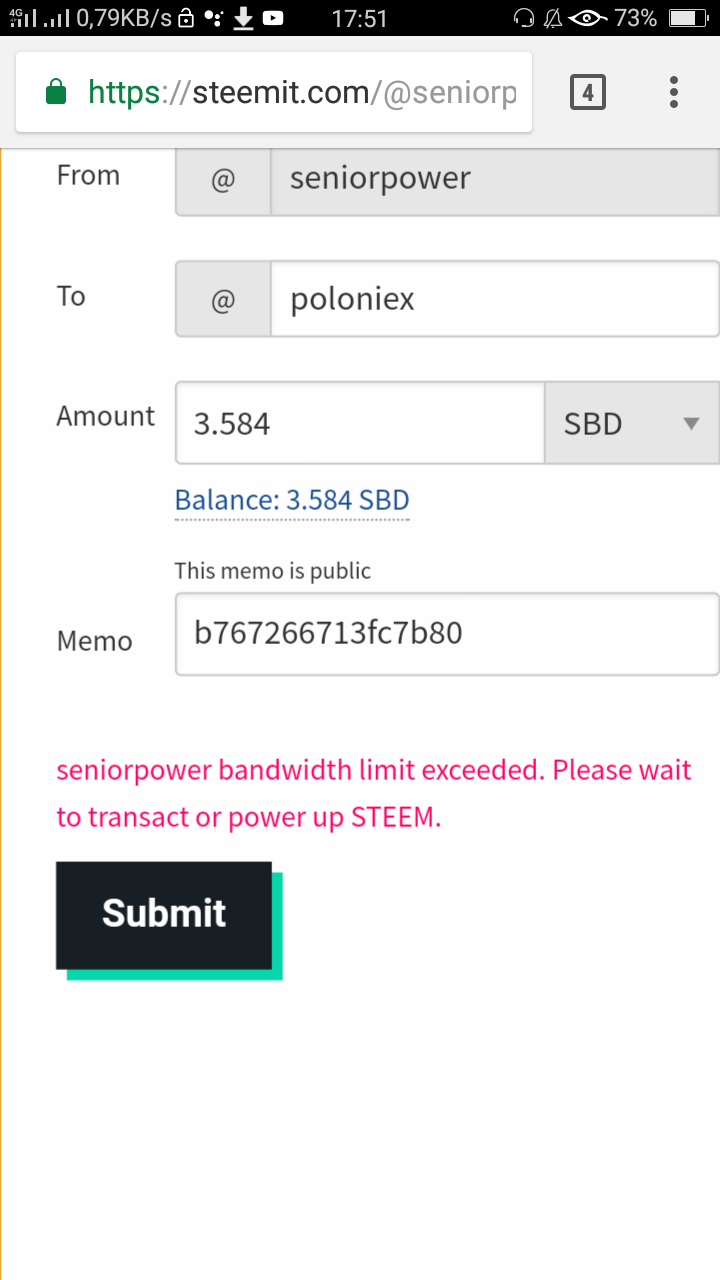Tap the eye comfort icon in status bar
This screenshot has width=720, height=1280.
click(590, 18)
